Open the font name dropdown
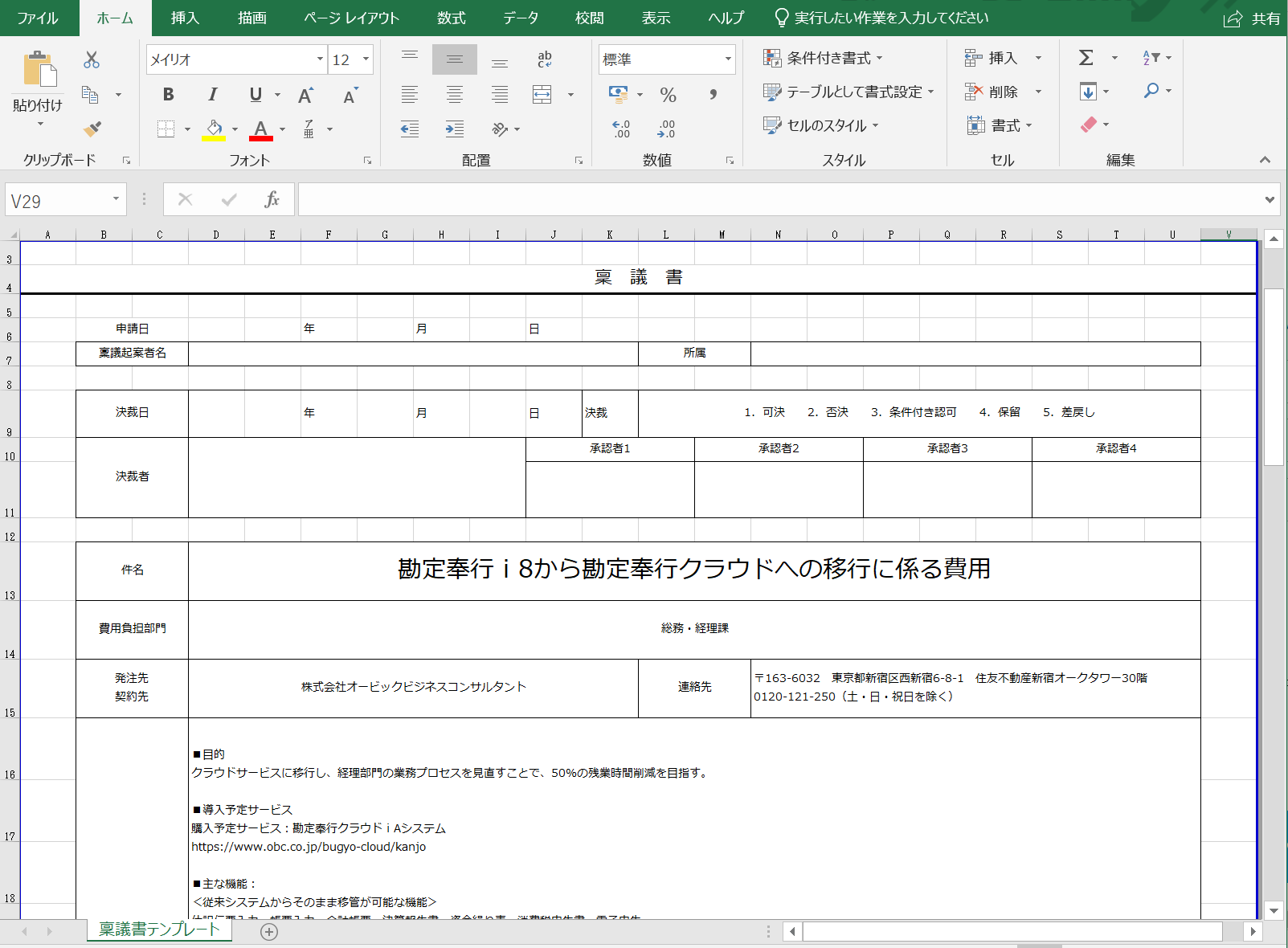 pyautogui.click(x=320, y=59)
